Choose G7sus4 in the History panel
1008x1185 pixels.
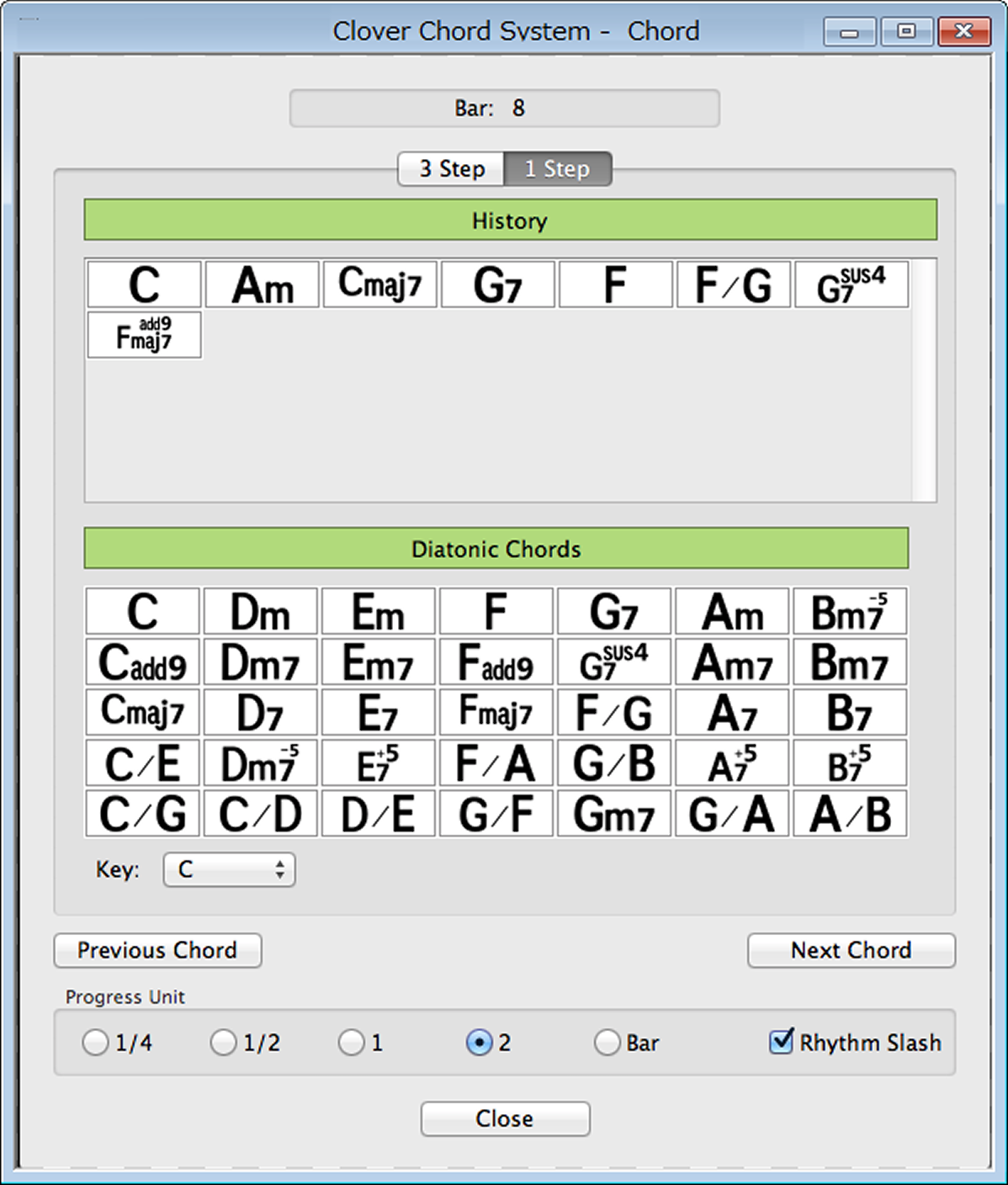click(x=851, y=284)
